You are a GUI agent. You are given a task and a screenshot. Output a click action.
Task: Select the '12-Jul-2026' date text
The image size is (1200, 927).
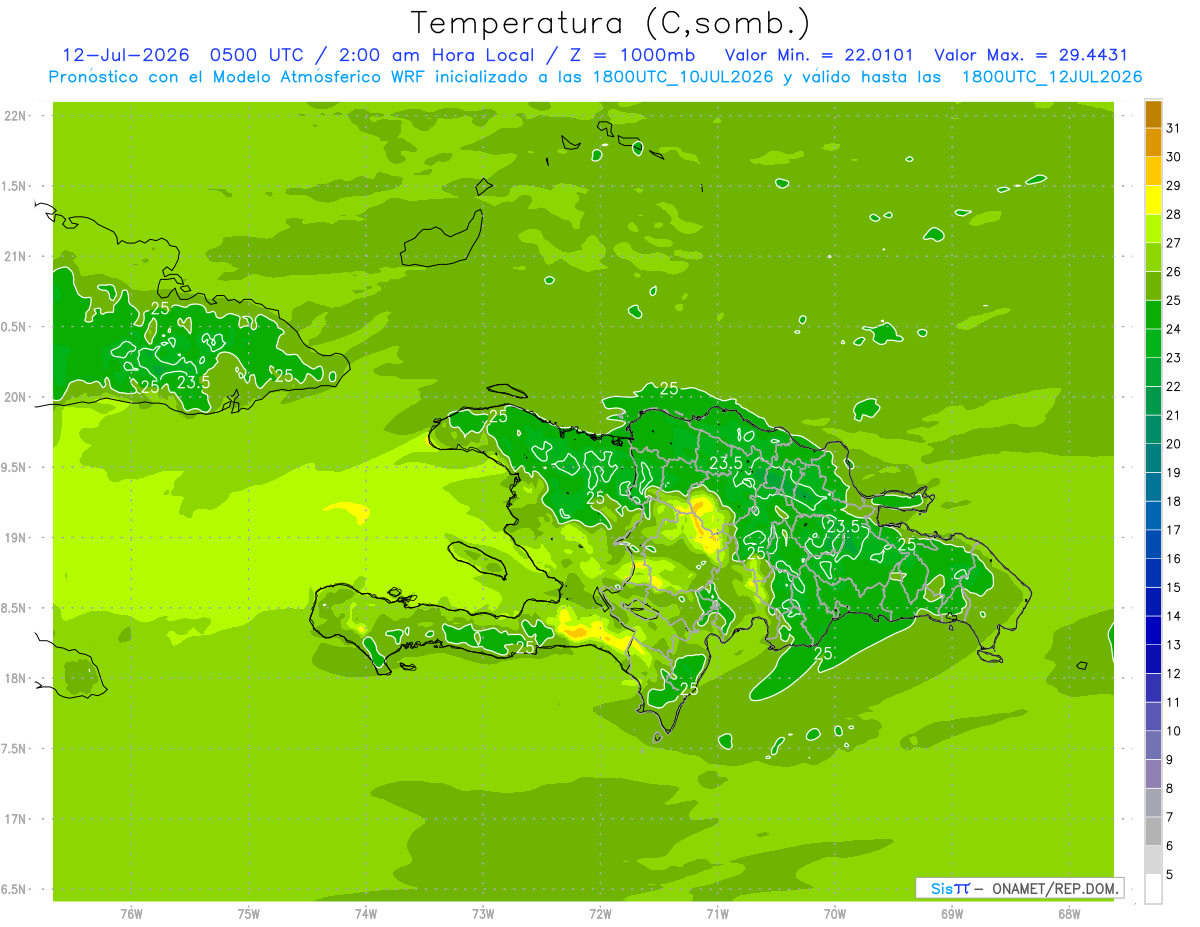point(124,55)
